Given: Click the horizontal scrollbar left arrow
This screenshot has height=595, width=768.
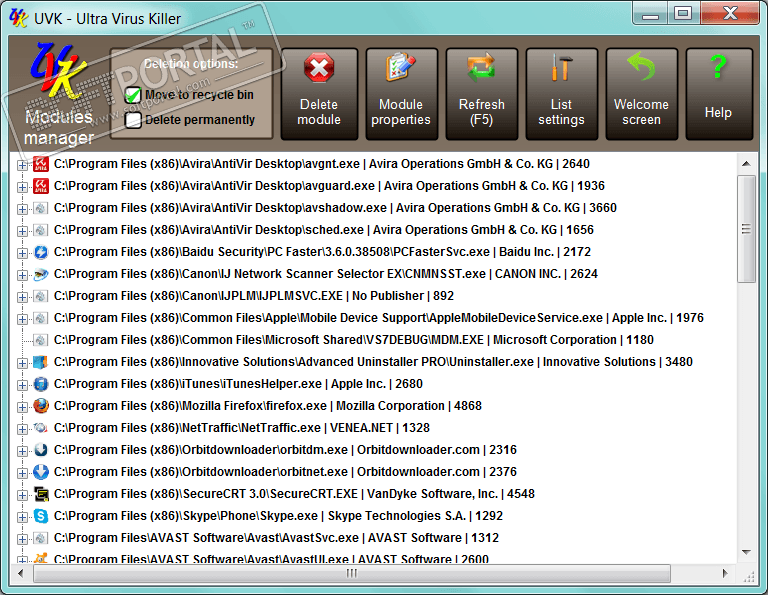Looking at the screenshot, I should pyautogui.click(x=21, y=573).
